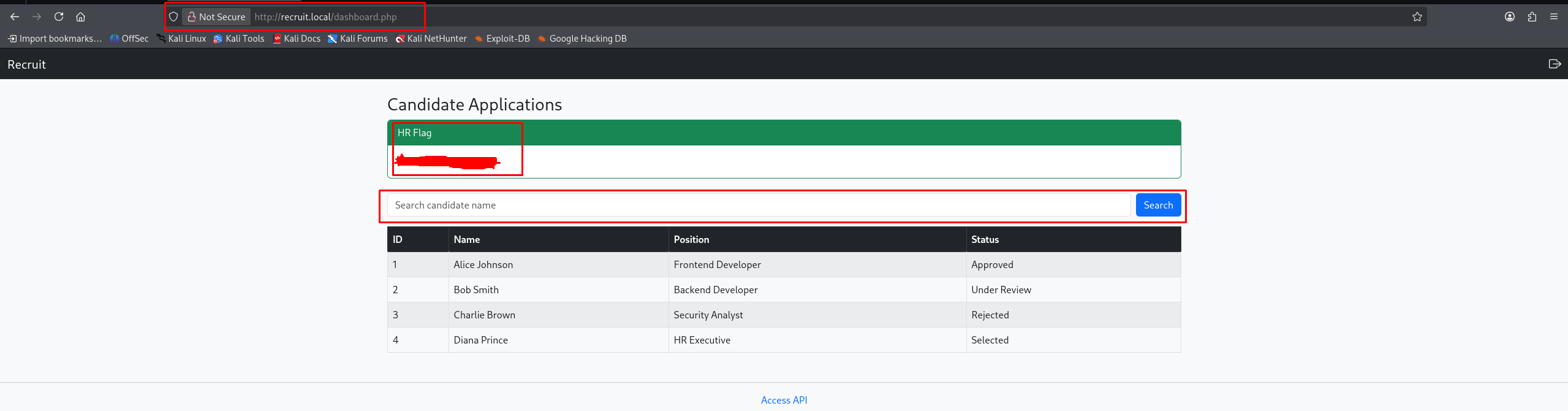The width and height of the screenshot is (1568, 411).
Task: Click the browser back arrow
Action: click(x=15, y=17)
